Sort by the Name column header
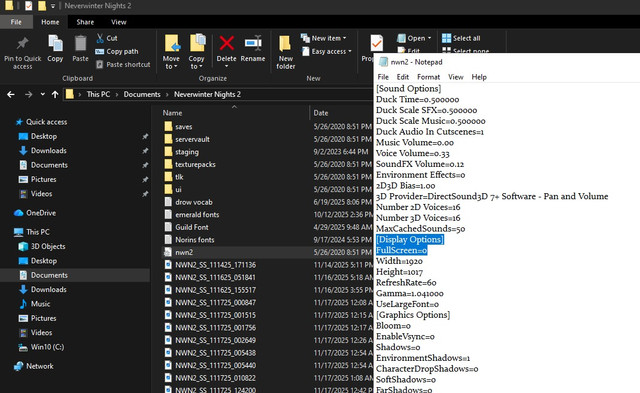 point(172,113)
